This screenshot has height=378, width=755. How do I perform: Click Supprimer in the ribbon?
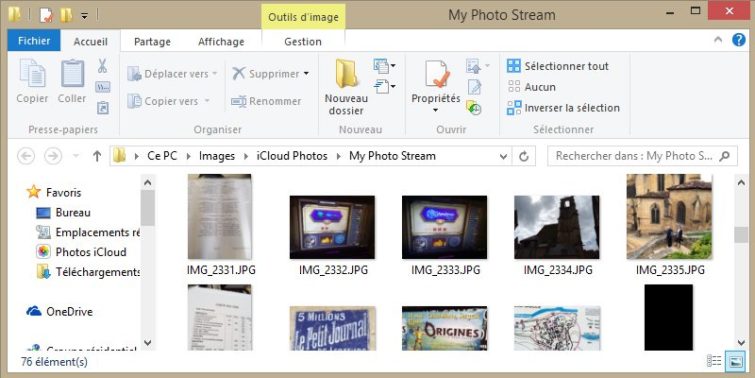pyautogui.click(x=266, y=74)
